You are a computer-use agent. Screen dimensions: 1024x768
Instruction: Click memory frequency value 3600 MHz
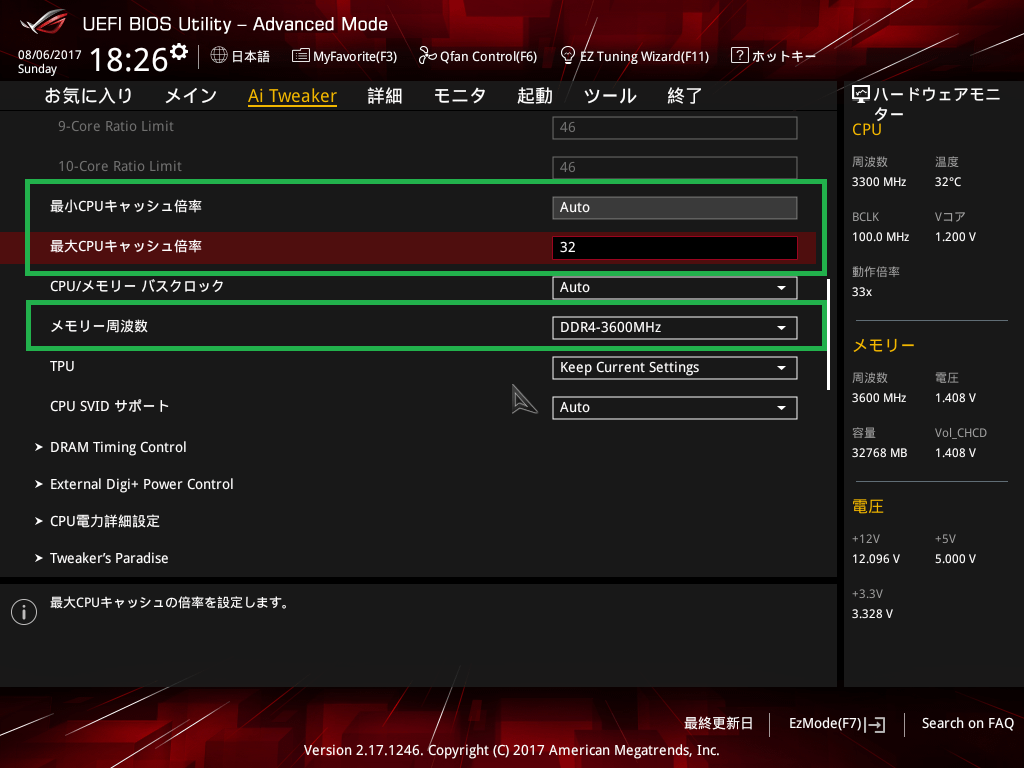(x=878, y=398)
